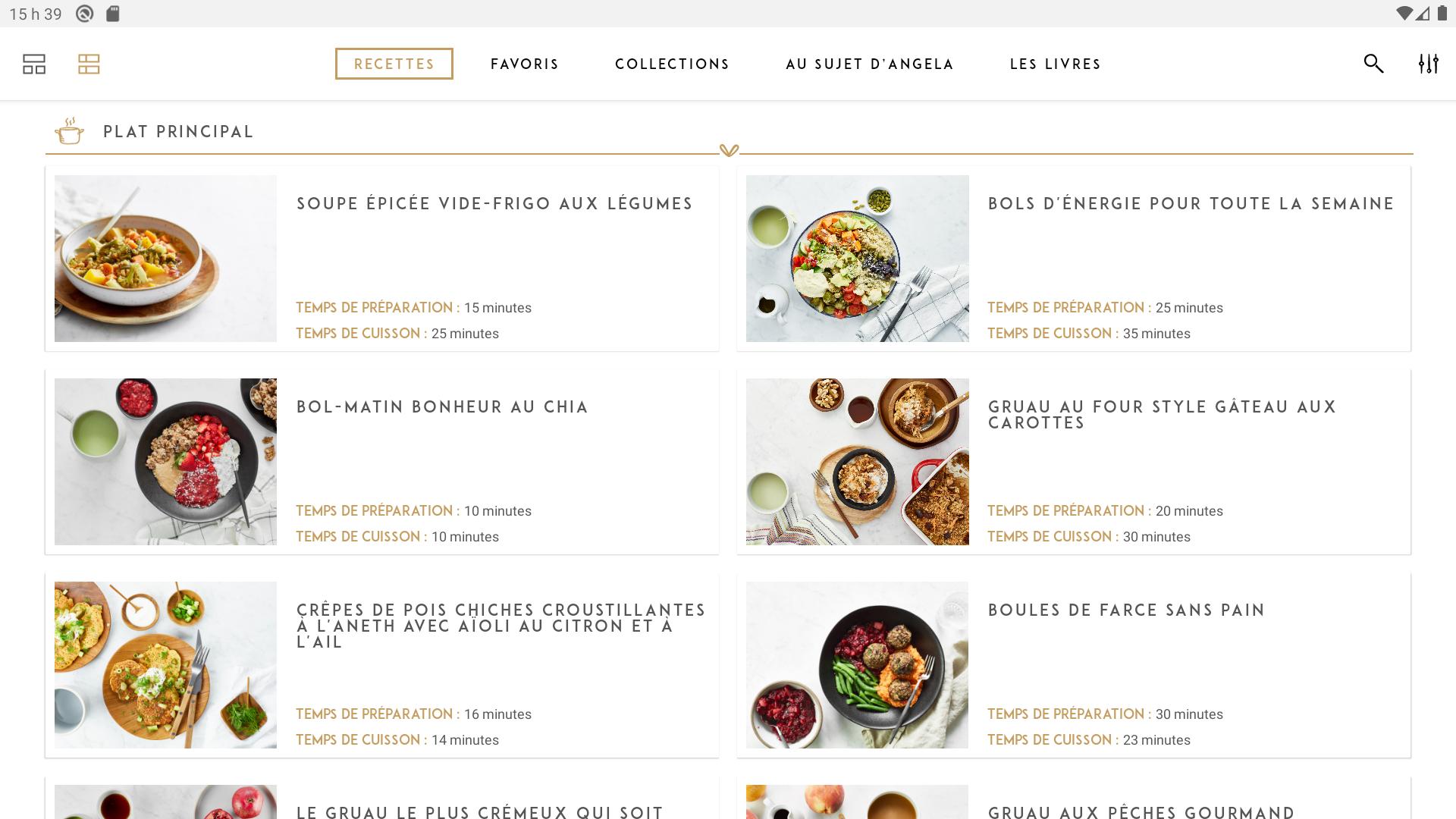Viewport: 1456px width, 819px height.
Task: Go to the Collections tab
Action: pyautogui.click(x=673, y=64)
